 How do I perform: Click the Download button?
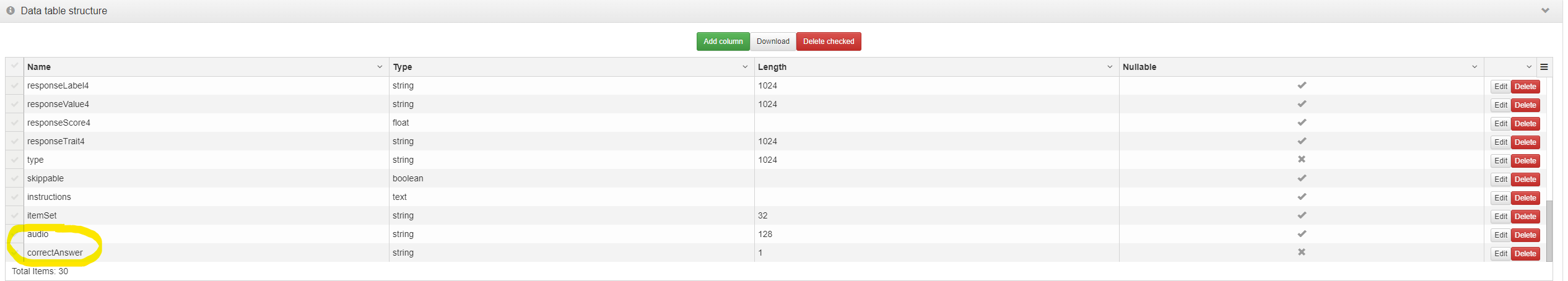click(x=773, y=41)
